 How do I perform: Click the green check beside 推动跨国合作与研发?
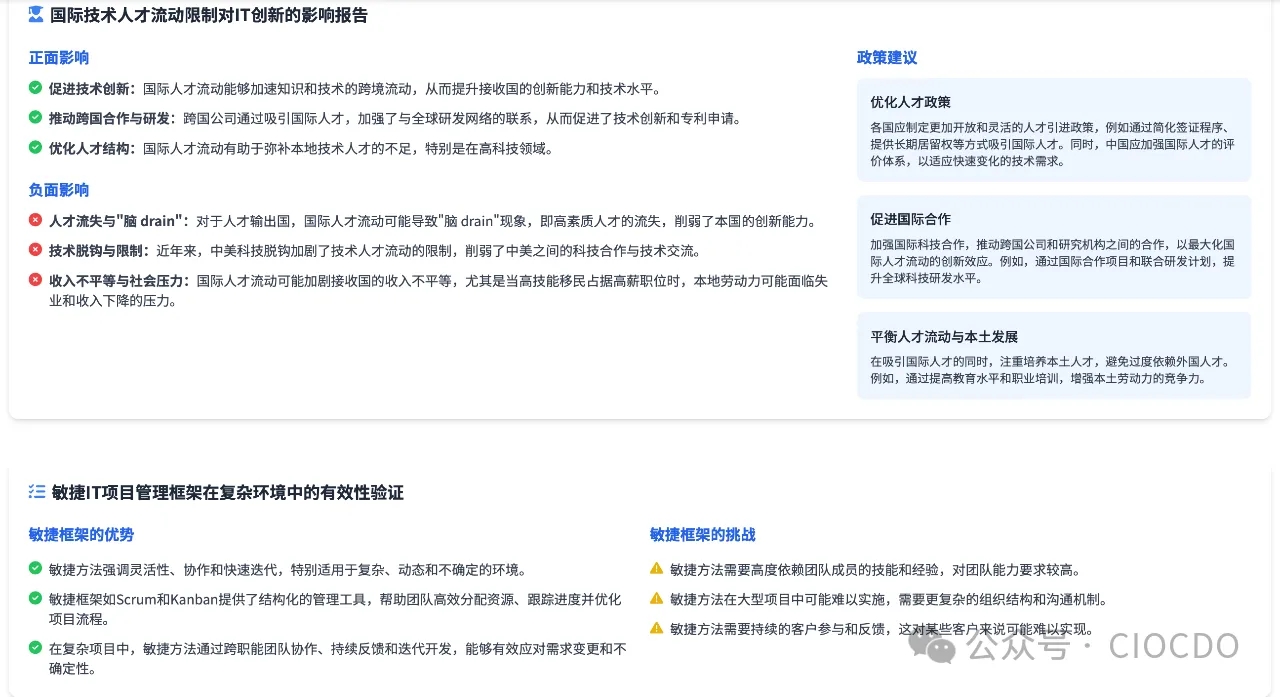point(36,118)
